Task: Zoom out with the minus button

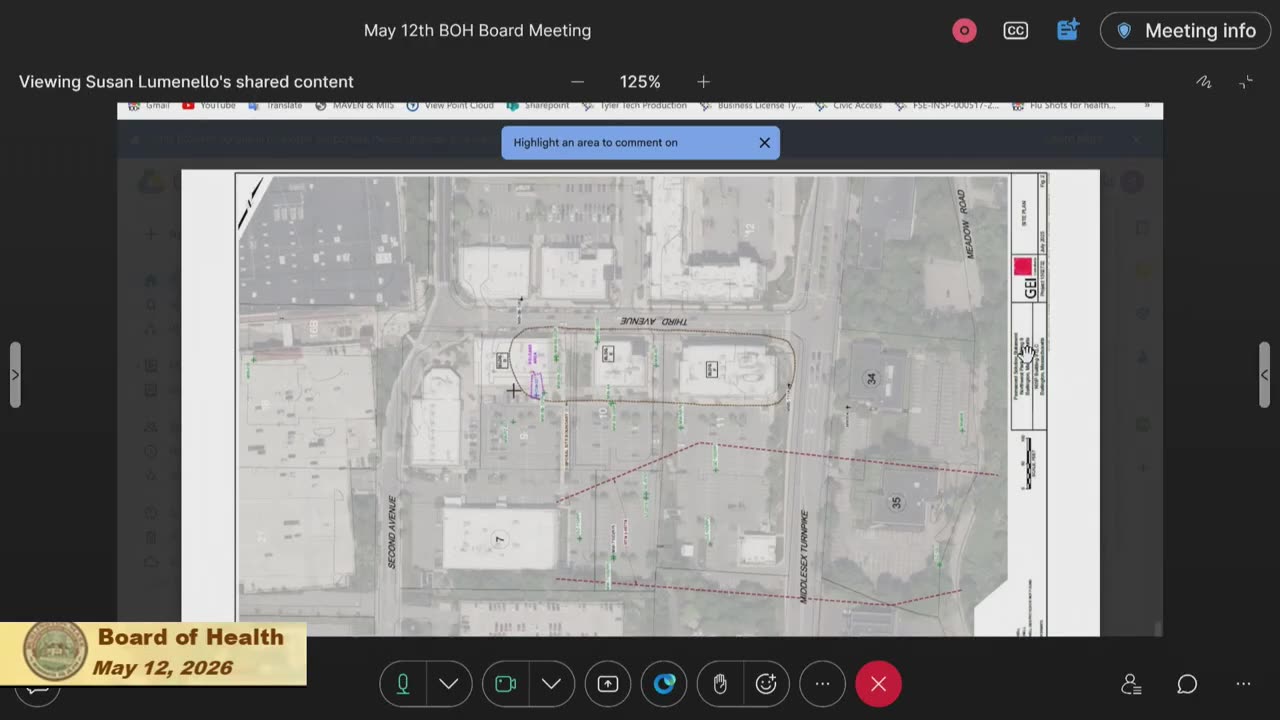Action: 577,82
